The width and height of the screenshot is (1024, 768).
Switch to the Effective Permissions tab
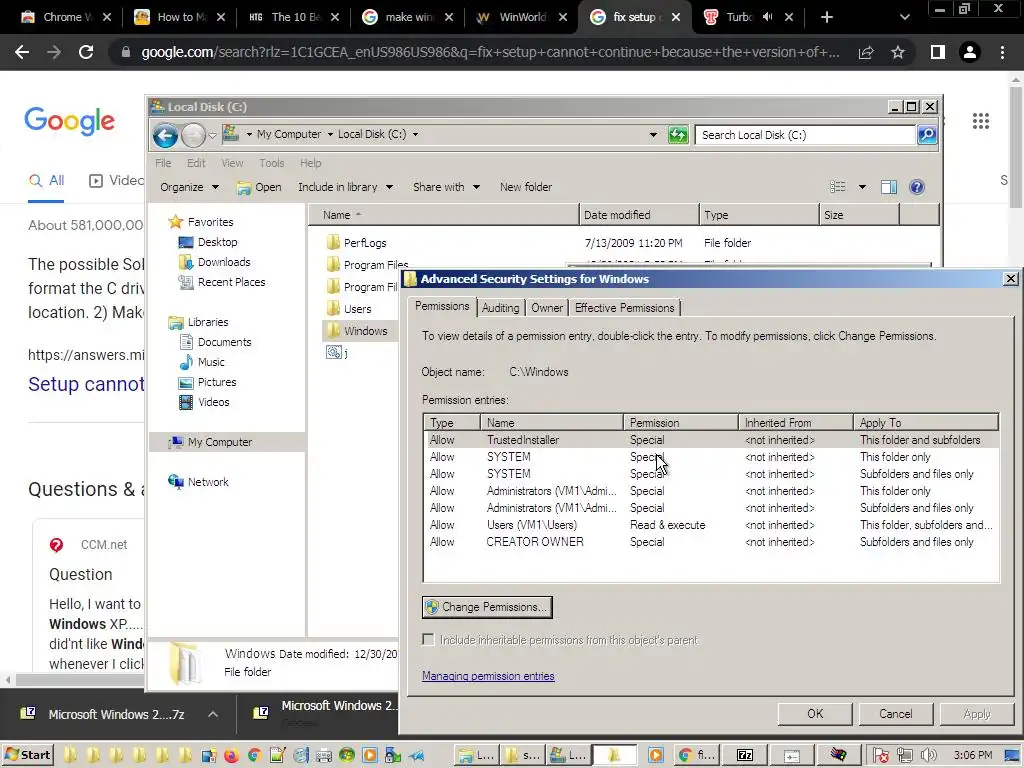624,308
